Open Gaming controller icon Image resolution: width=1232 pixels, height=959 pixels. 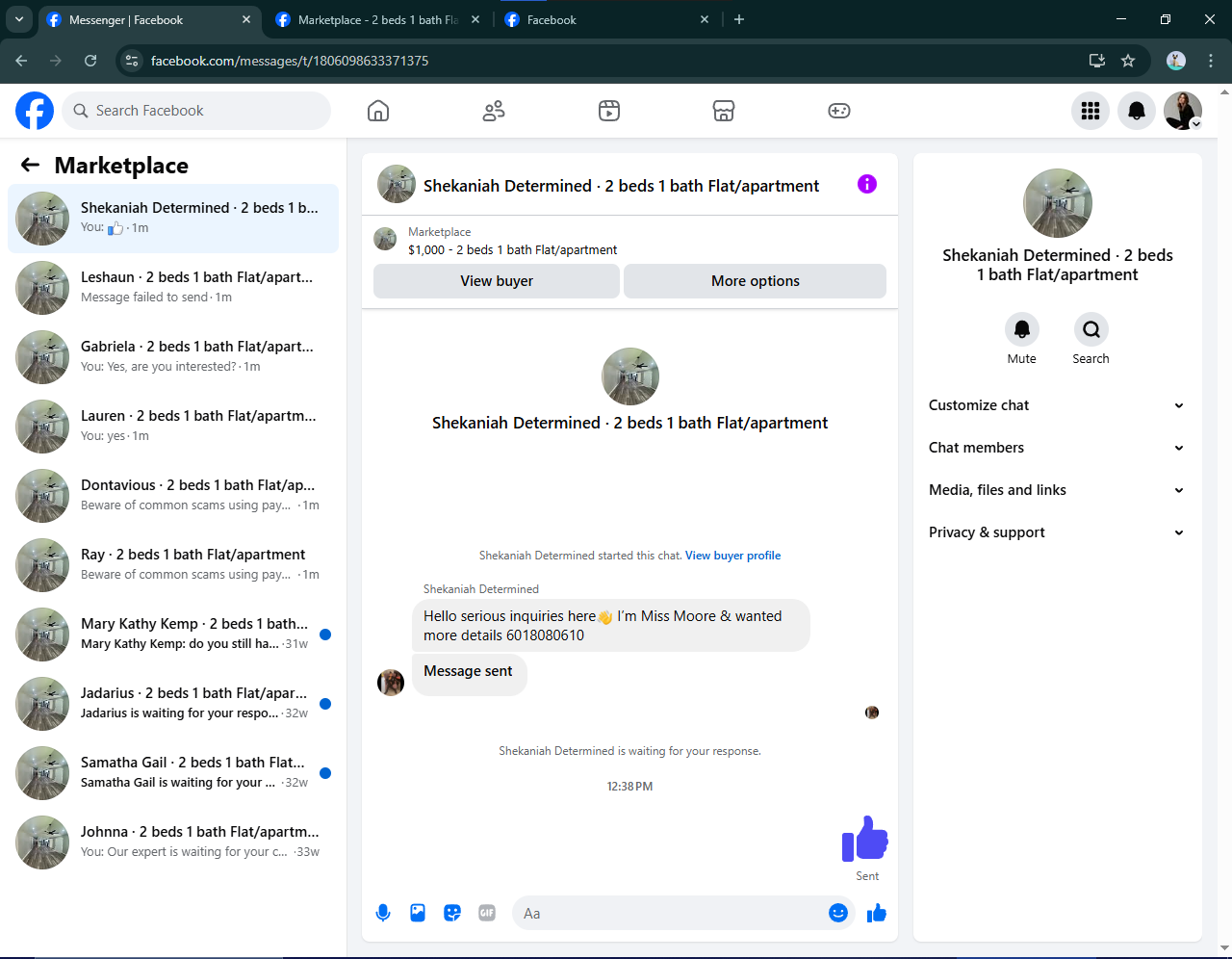click(839, 111)
